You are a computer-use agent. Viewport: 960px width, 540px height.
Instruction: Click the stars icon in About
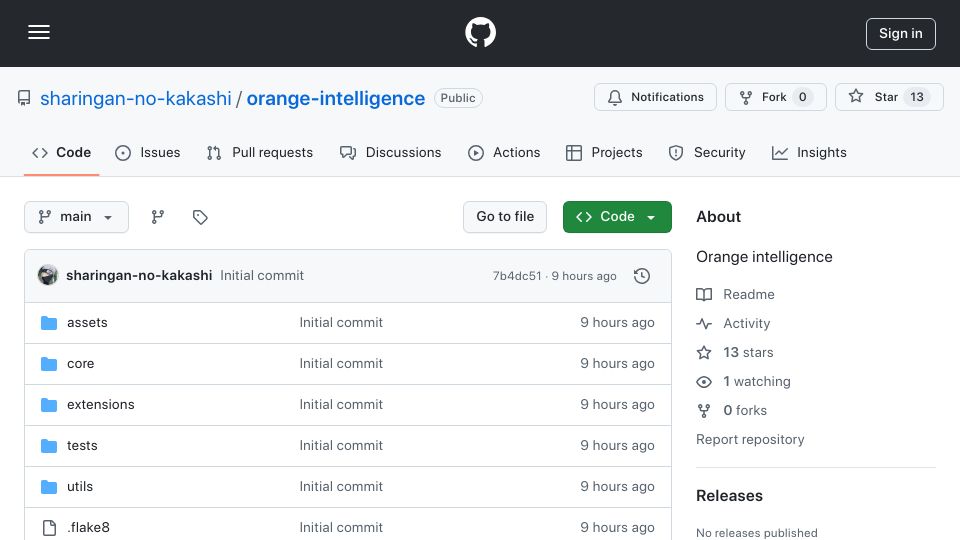tap(704, 353)
